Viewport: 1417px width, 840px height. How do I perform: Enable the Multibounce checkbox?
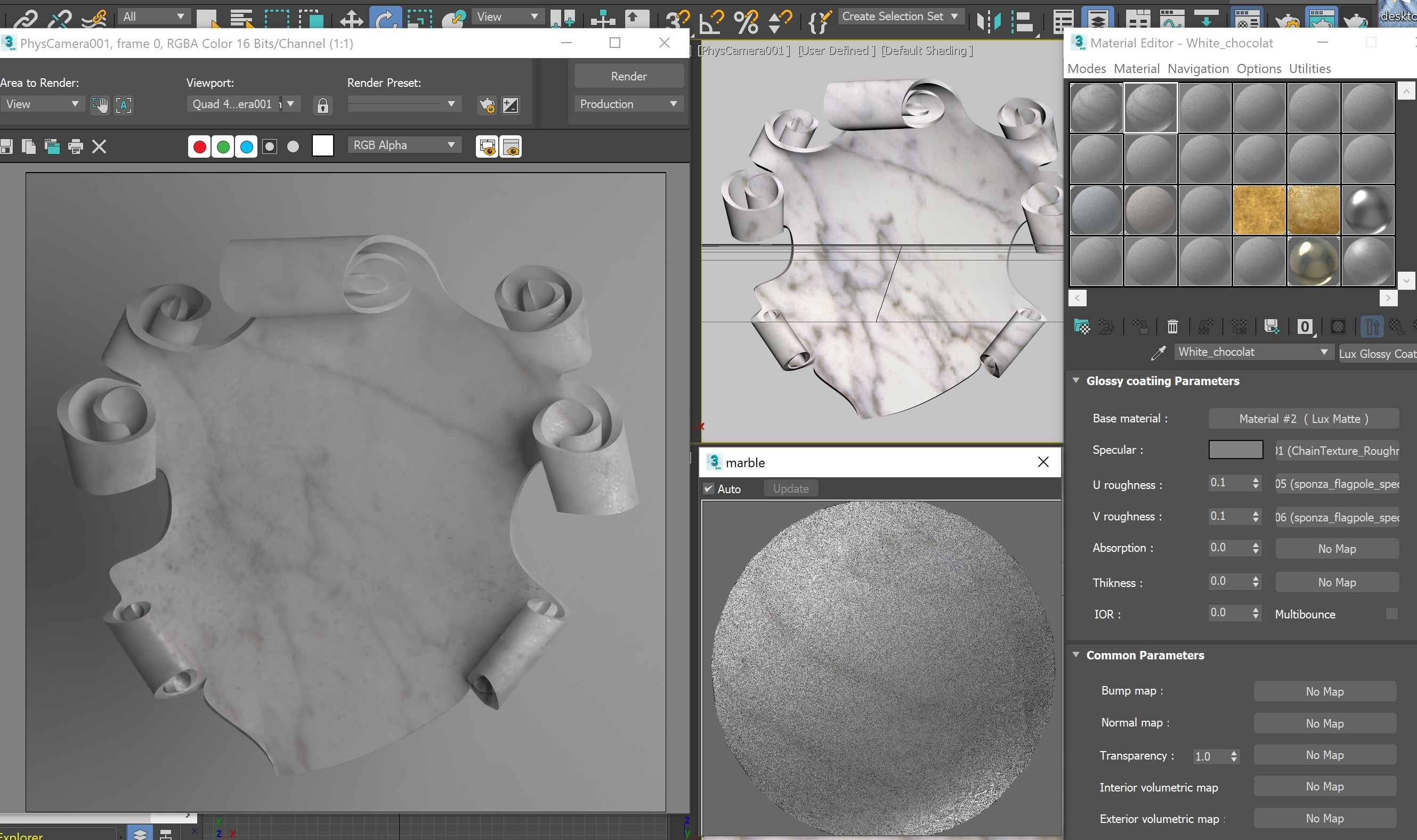click(x=1391, y=614)
